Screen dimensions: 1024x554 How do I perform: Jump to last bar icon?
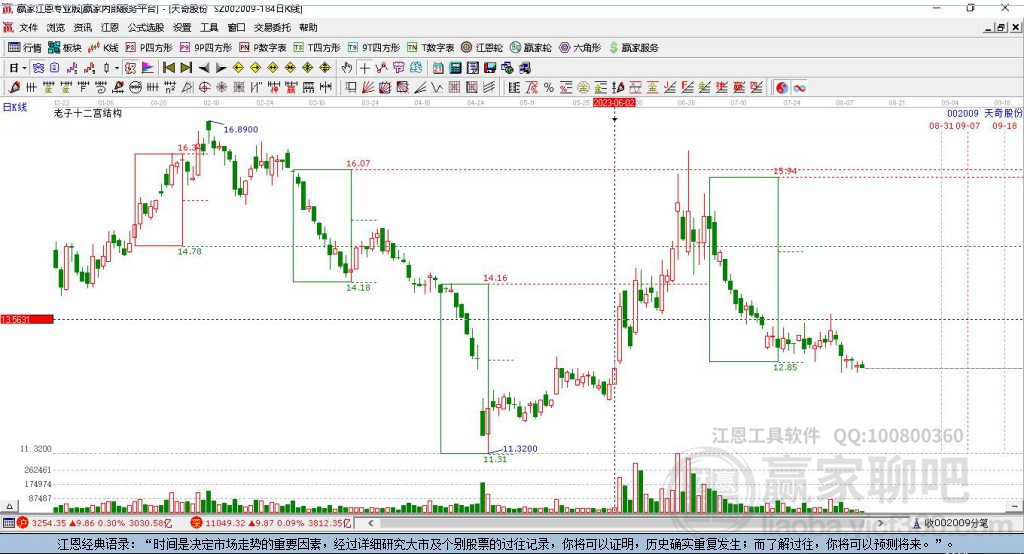(x=186, y=67)
